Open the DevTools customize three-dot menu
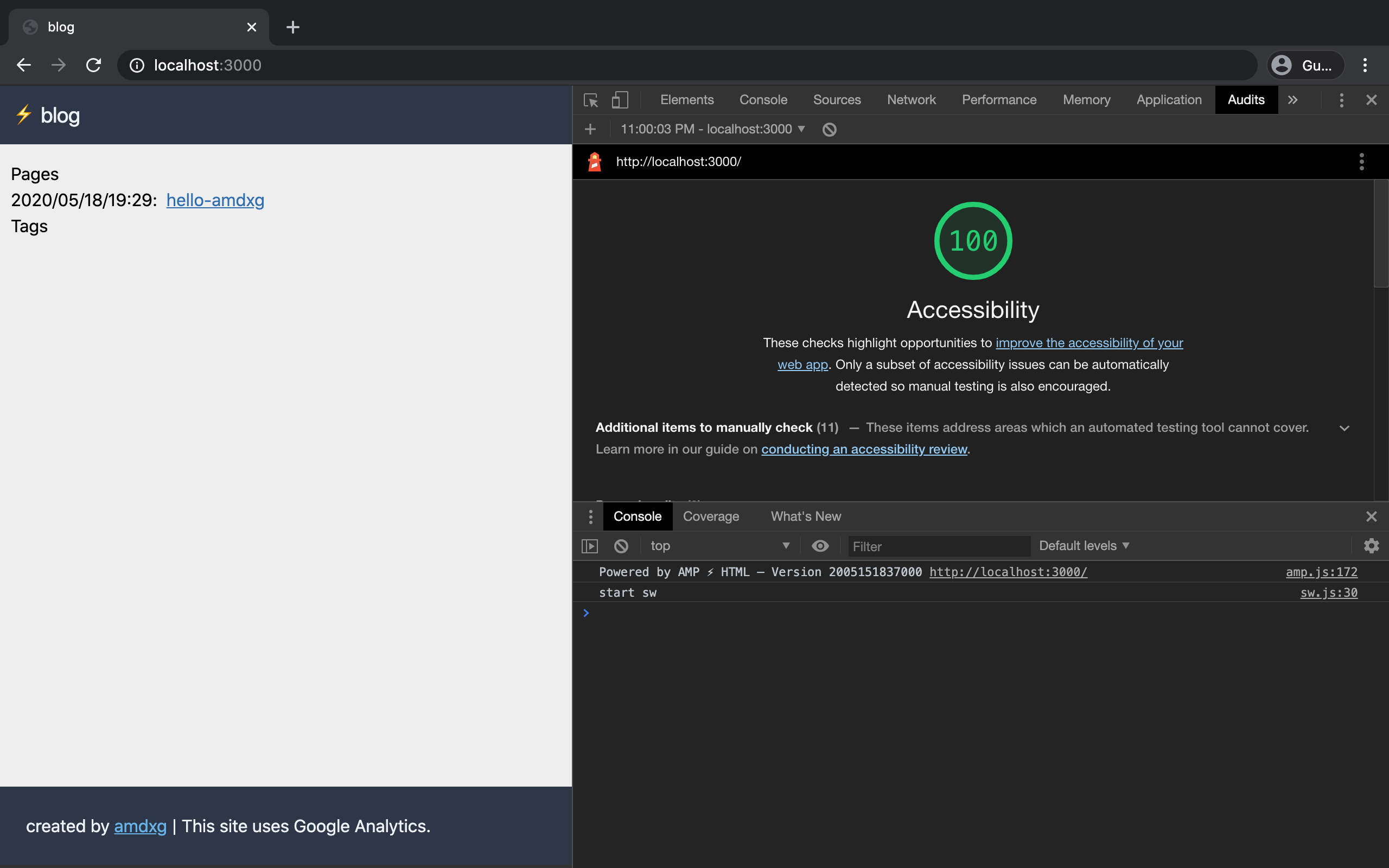Image resolution: width=1389 pixels, height=868 pixels. pos(1341,100)
